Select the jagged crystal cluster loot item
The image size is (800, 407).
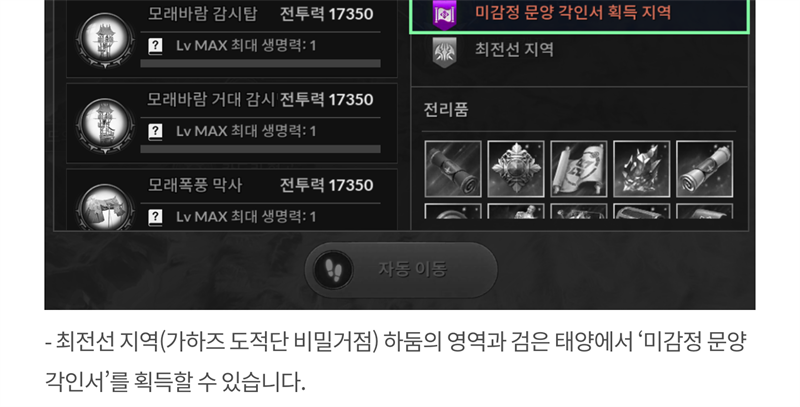641,169
